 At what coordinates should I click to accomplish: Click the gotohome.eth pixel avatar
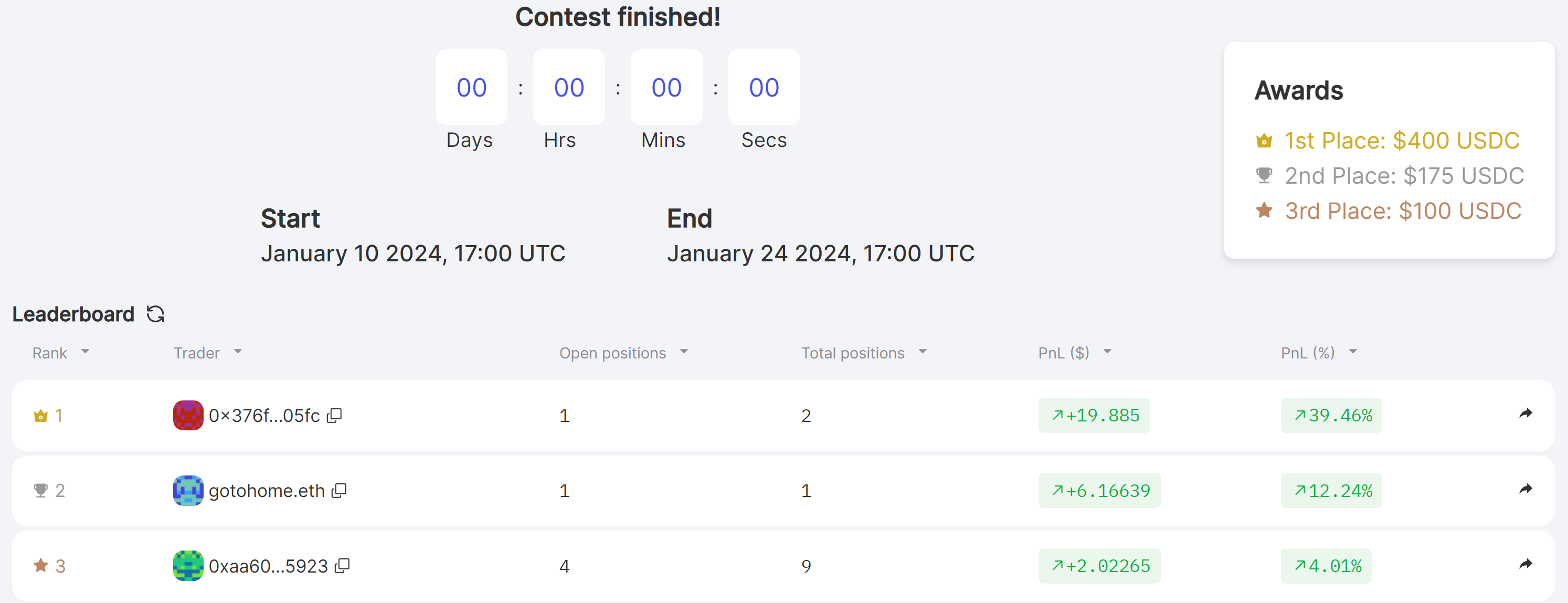click(188, 491)
